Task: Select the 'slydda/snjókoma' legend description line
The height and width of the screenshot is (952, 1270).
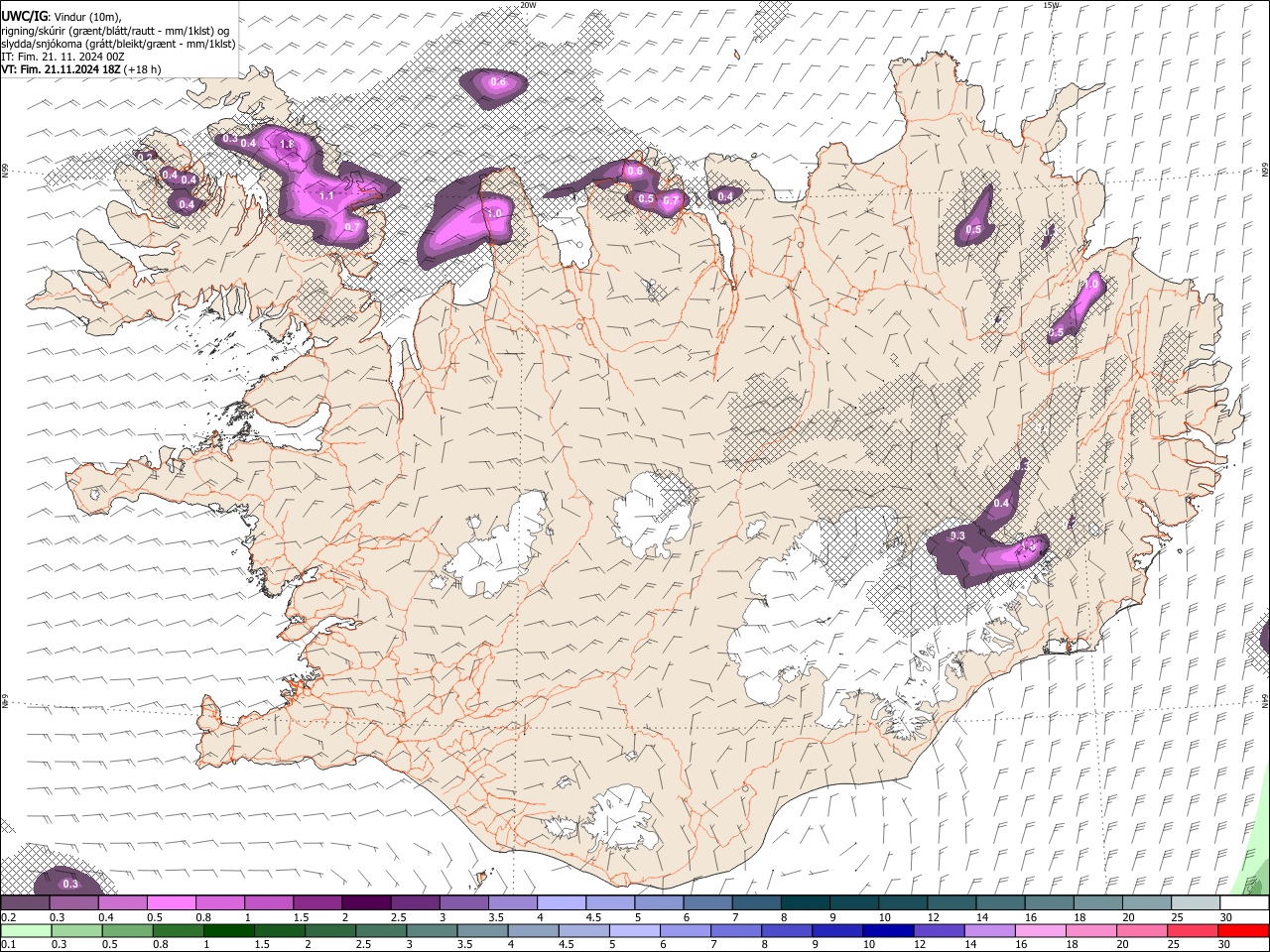Action: click(118, 44)
